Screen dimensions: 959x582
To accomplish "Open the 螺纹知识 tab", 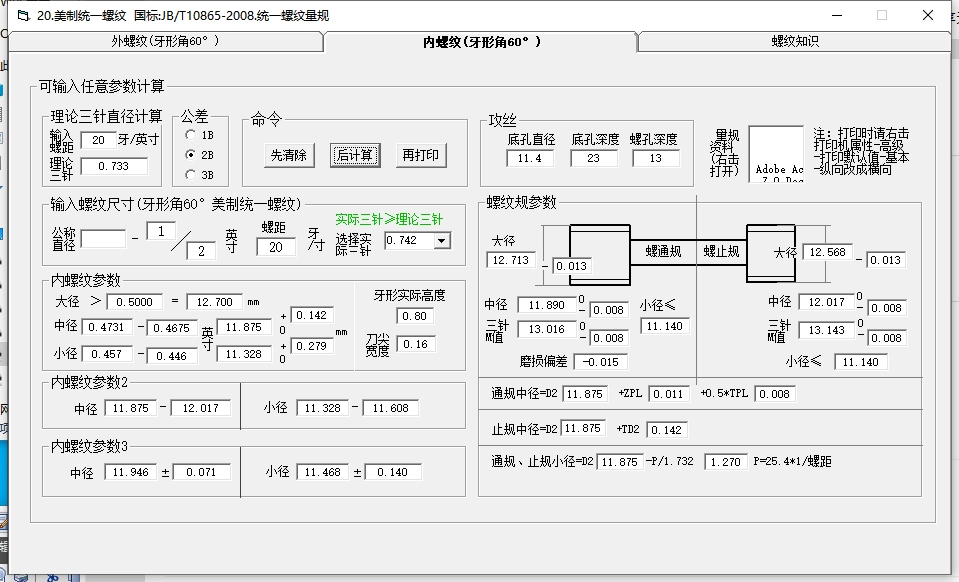I will coord(794,42).
